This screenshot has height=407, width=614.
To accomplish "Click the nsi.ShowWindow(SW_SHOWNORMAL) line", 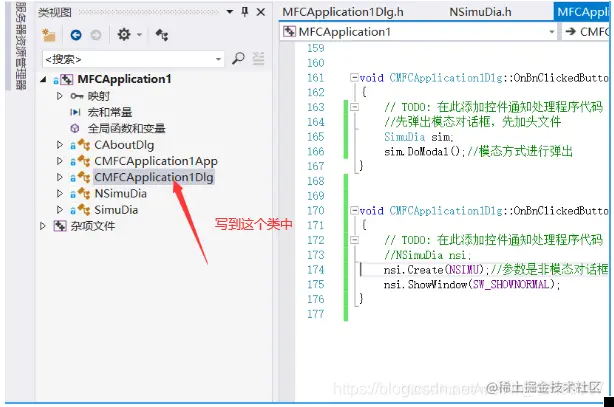I will point(472,284).
